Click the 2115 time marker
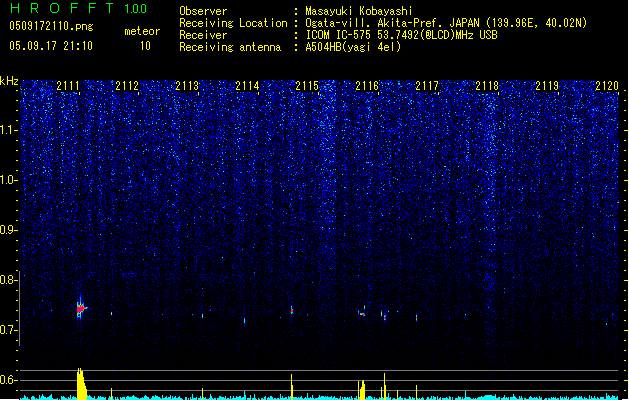Image resolution: width=629 pixels, height=400 pixels. coord(307,86)
